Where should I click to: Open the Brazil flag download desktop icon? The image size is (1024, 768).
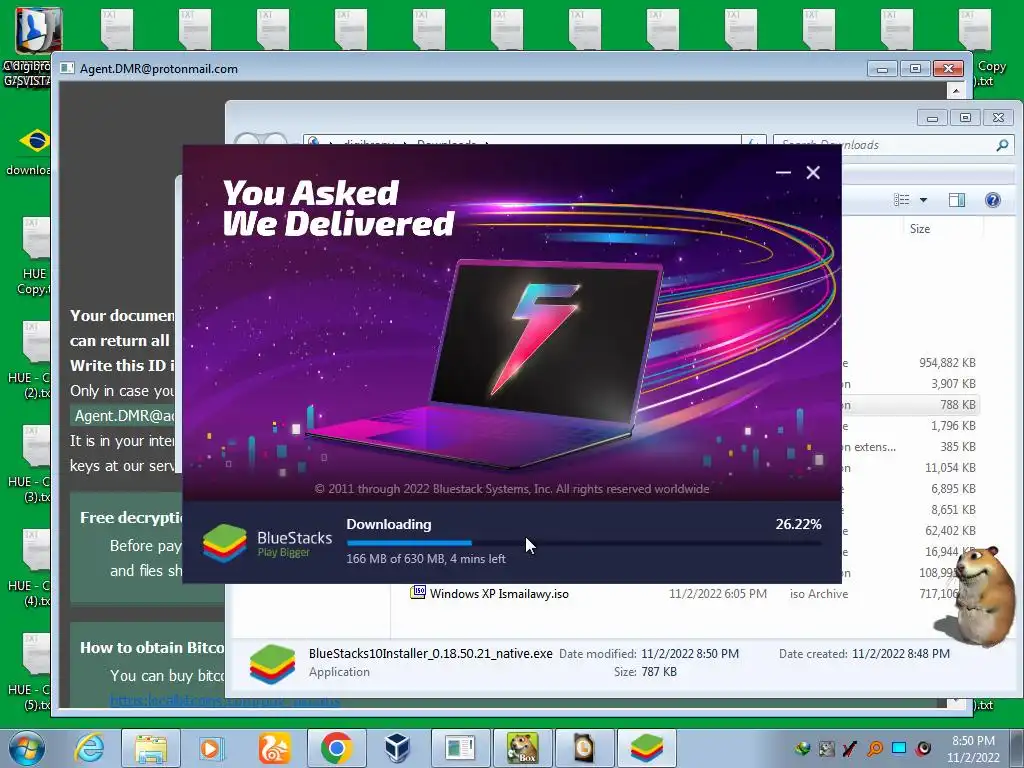[x=34, y=141]
